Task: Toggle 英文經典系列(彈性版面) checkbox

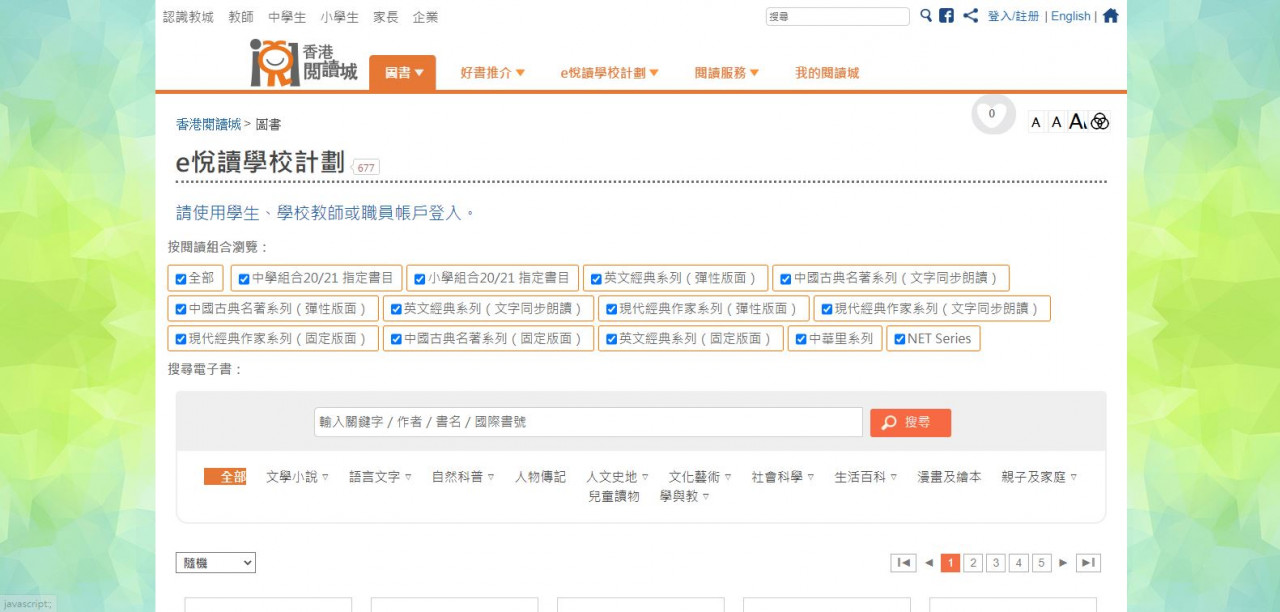Action: [596, 279]
